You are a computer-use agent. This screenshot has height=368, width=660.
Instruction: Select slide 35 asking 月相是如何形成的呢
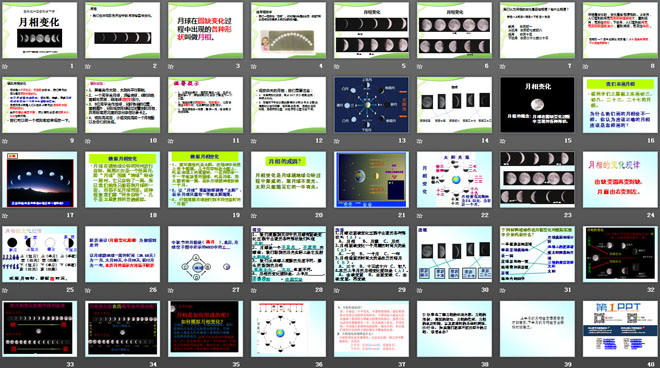click(x=205, y=328)
